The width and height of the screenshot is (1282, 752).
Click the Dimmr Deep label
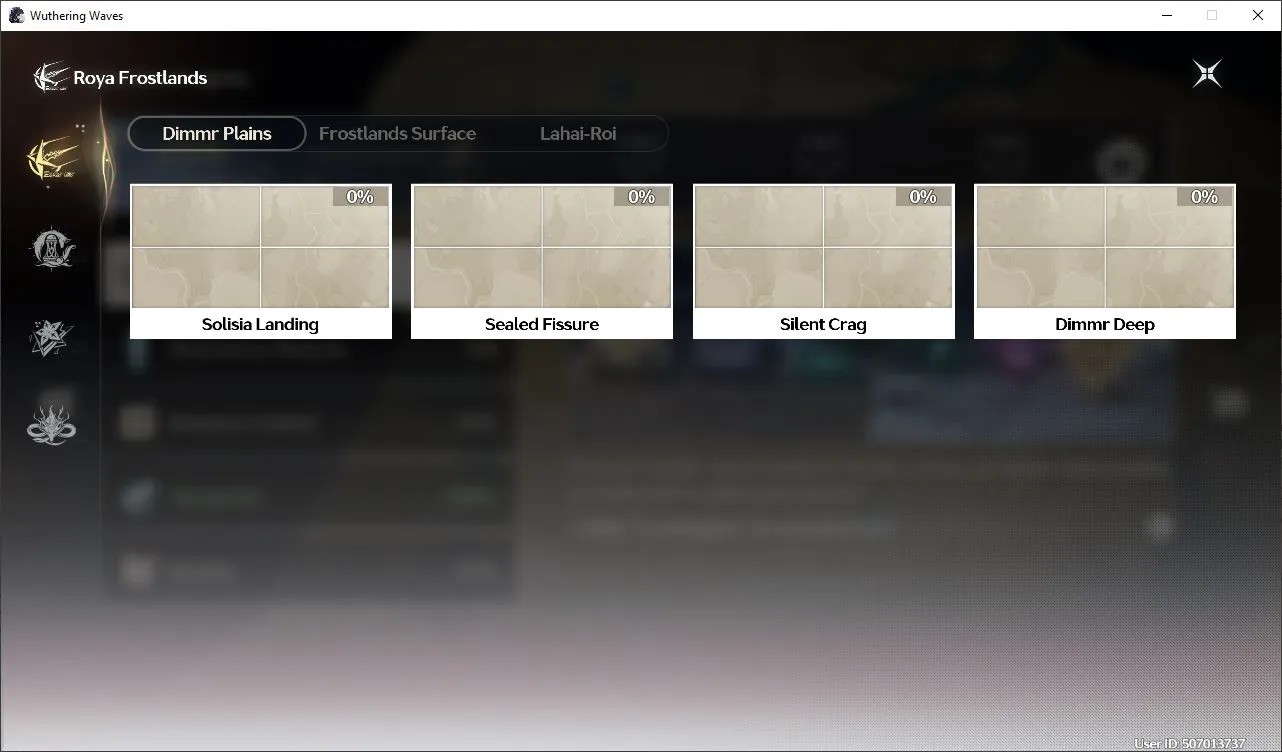pyautogui.click(x=1105, y=324)
